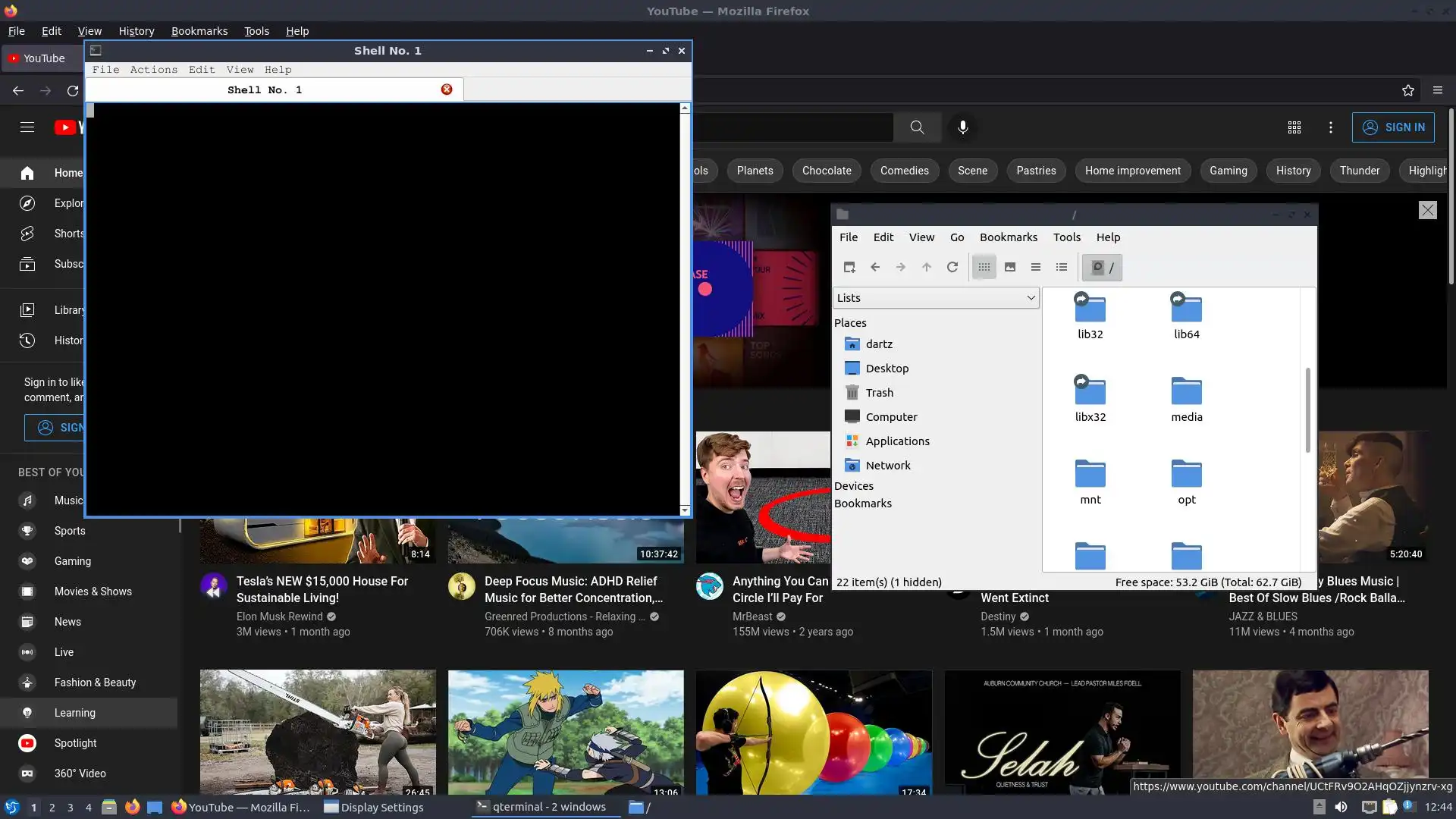
Task: Open a new tab in the file manager
Action: (849, 267)
